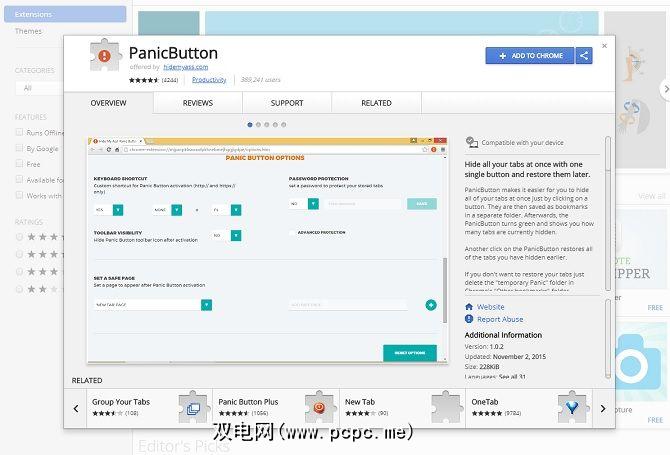Go to next related extensions
The image size is (670, 455).
[603, 408]
